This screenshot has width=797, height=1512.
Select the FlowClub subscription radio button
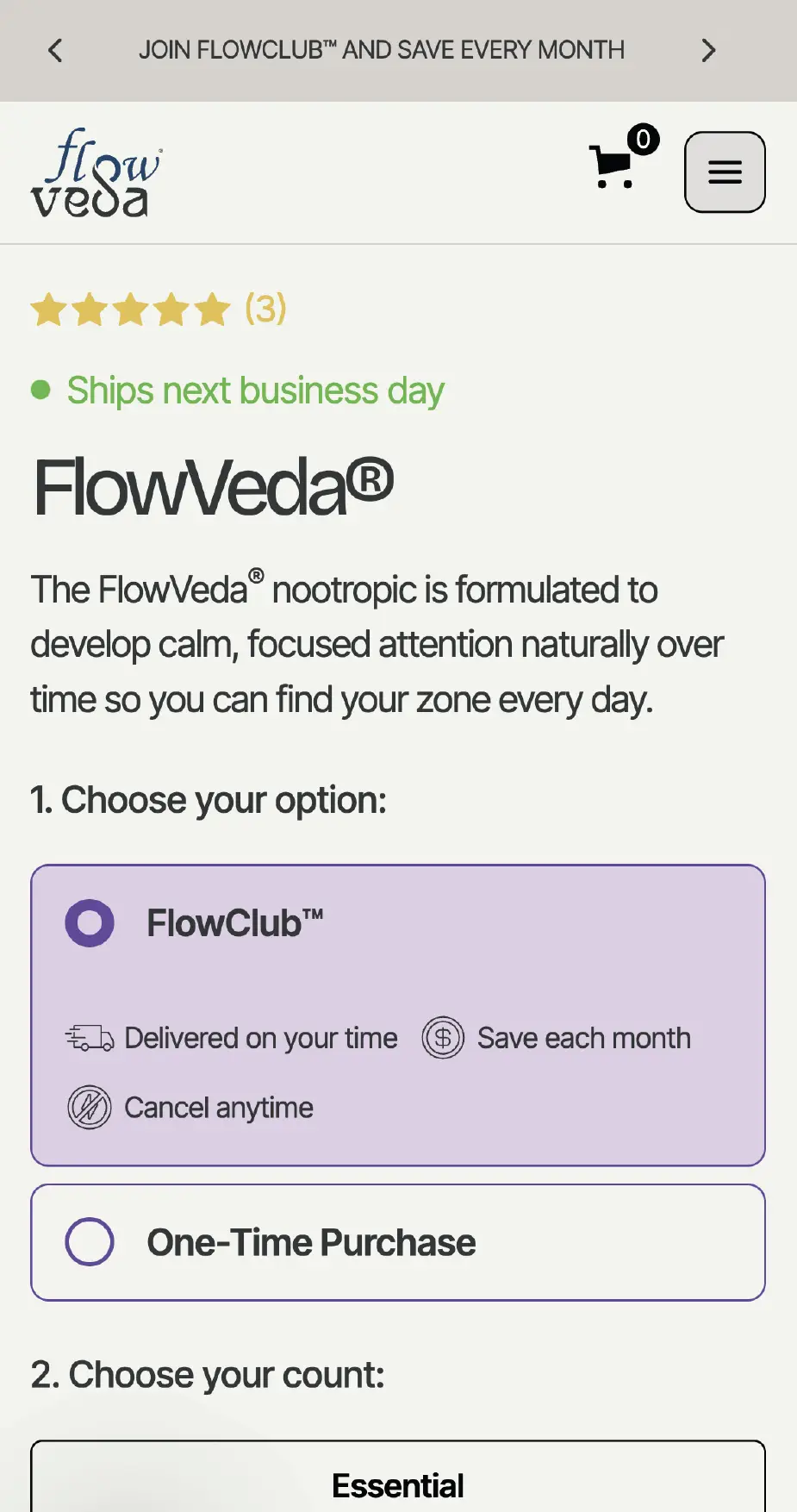point(89,922)
